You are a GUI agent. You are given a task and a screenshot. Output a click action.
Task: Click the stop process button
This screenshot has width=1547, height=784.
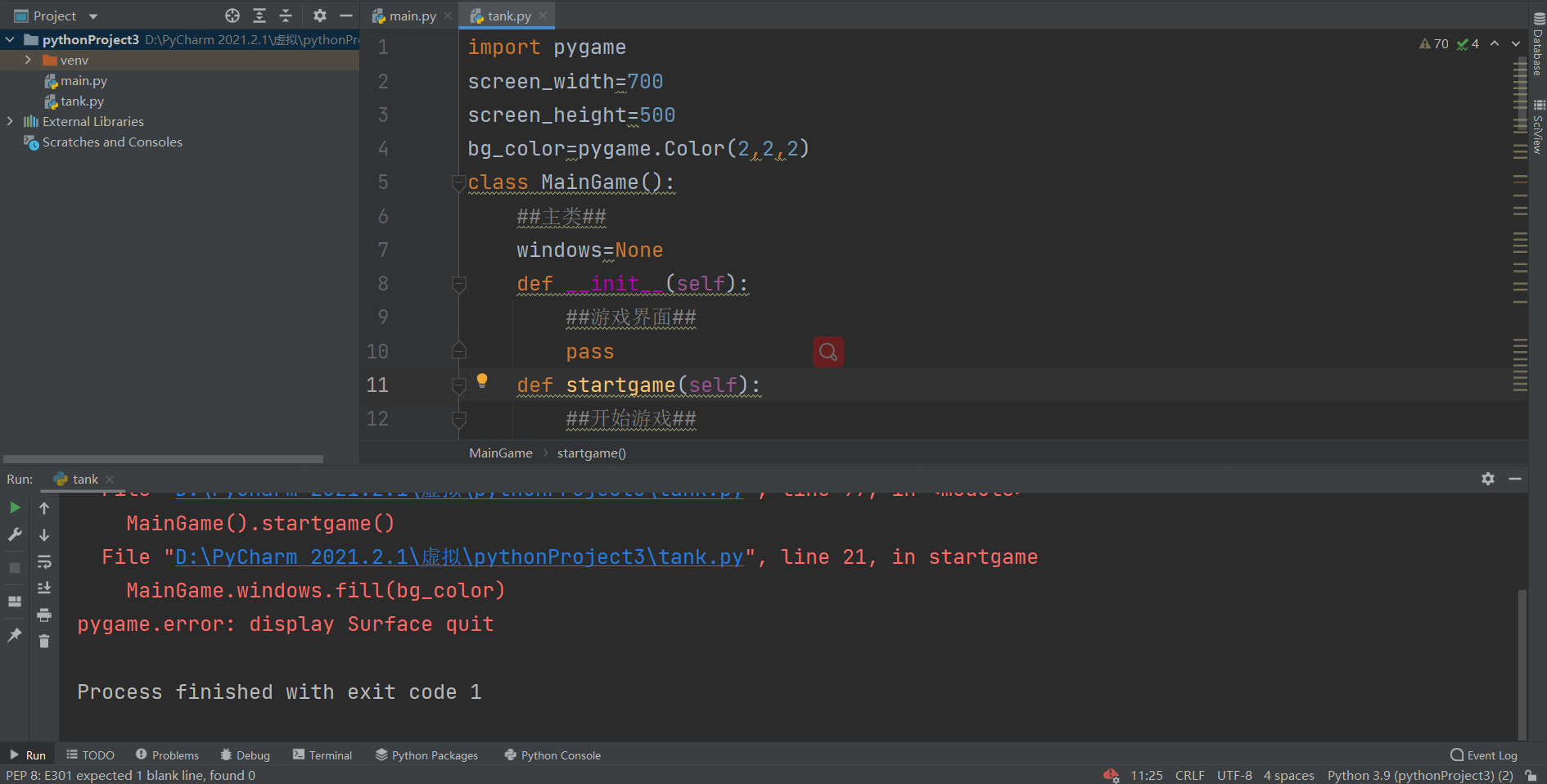pos(15,568)
